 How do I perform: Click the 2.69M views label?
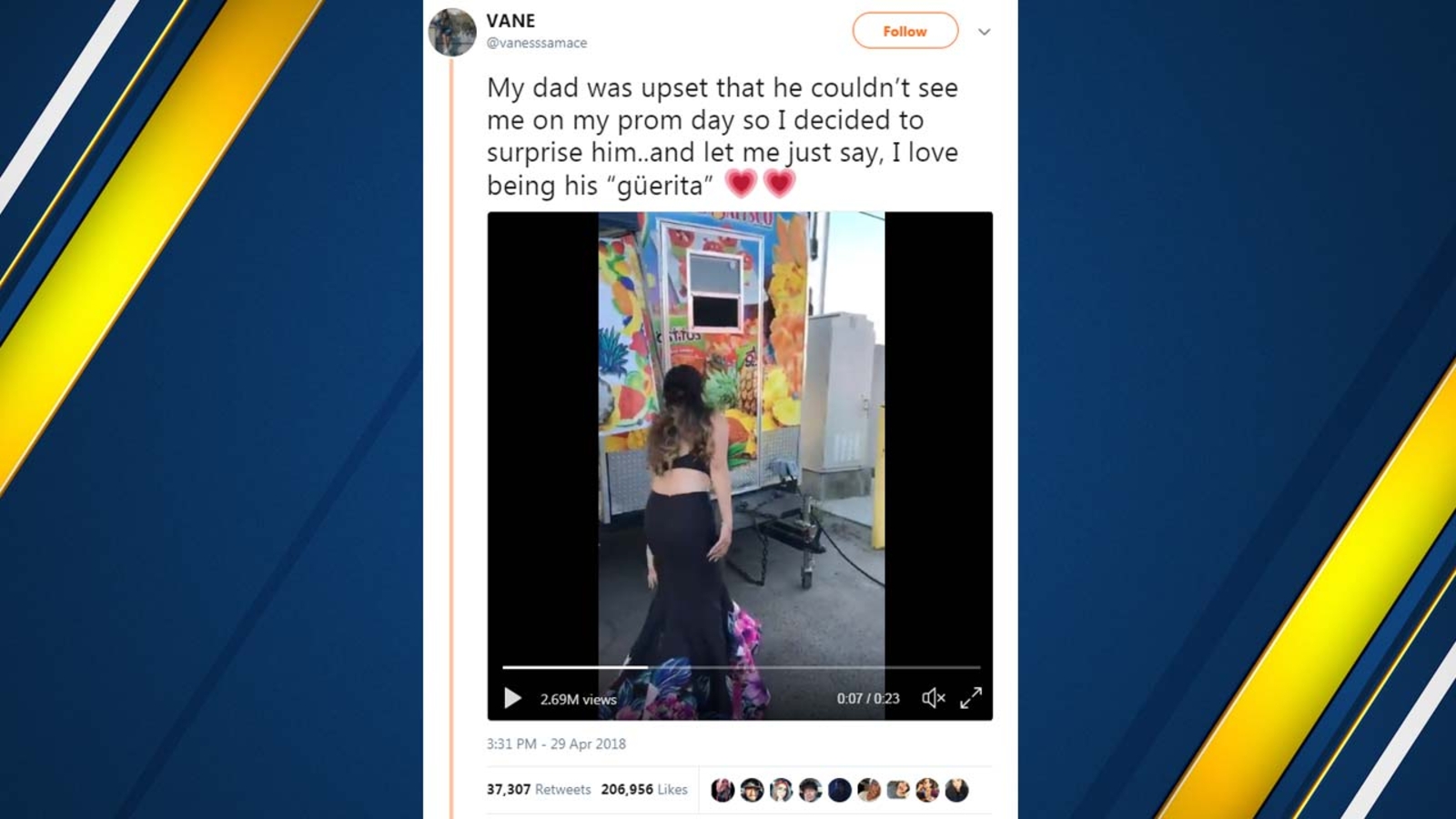tap(578, 699)
